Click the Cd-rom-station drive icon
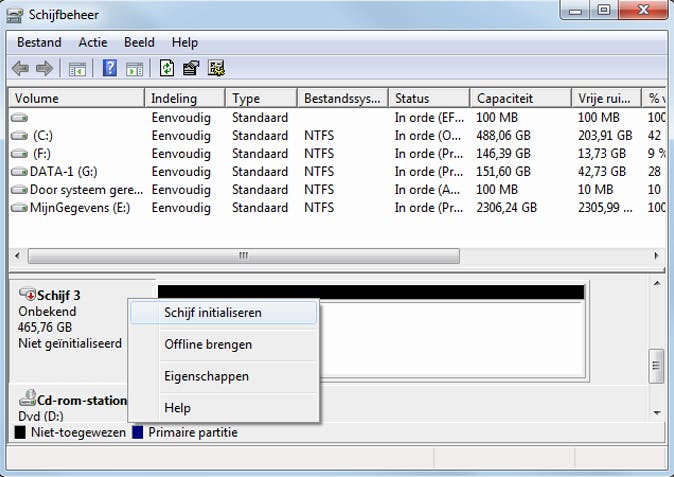674x477 pixels. click(28, 398)
